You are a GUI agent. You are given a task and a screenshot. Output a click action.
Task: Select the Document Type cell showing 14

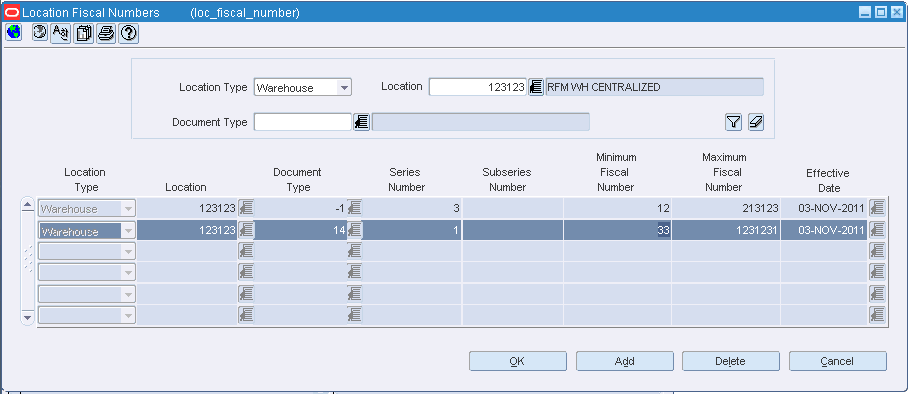301,230
